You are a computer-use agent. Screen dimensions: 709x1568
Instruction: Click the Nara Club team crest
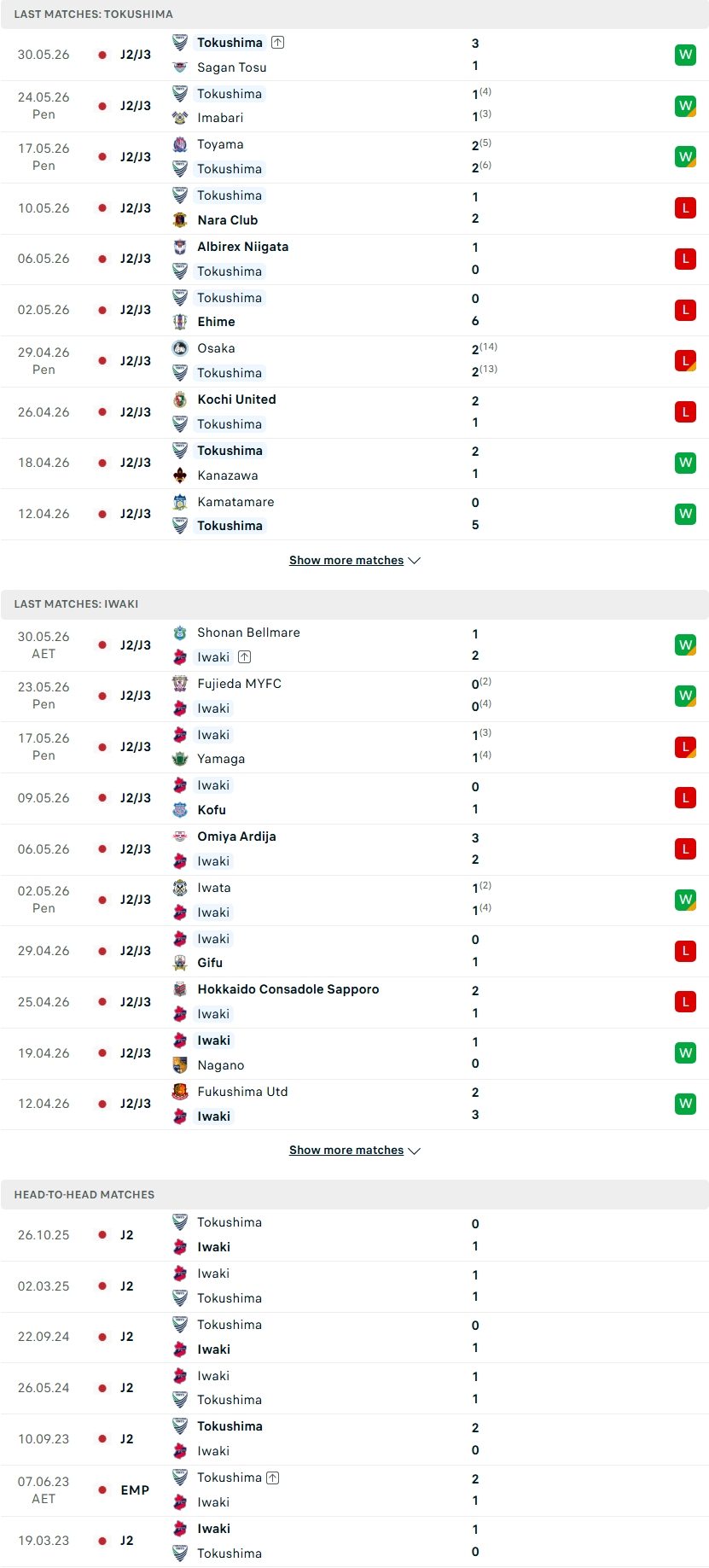tap(180, 220)
